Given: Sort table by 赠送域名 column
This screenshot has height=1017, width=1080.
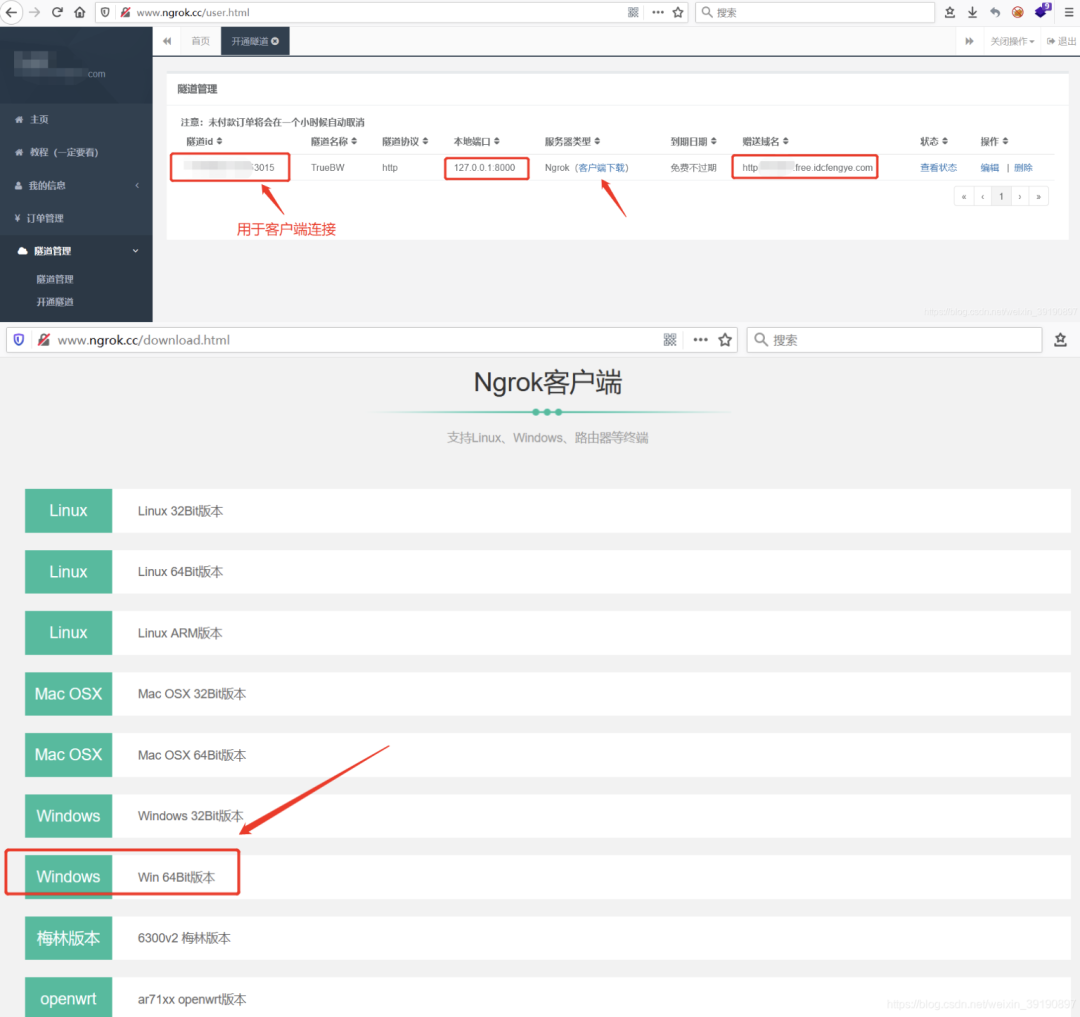Looking at the screenshot, I should point(765,141).
